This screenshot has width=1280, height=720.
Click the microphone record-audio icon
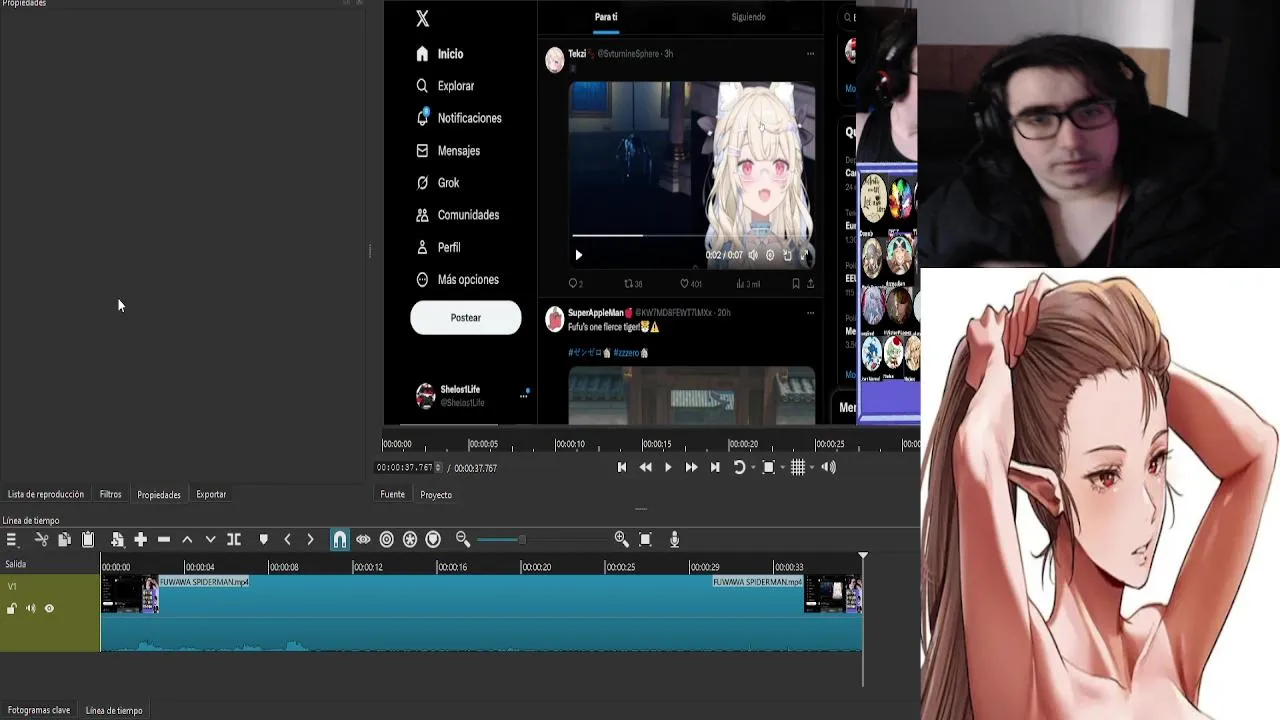674,540
